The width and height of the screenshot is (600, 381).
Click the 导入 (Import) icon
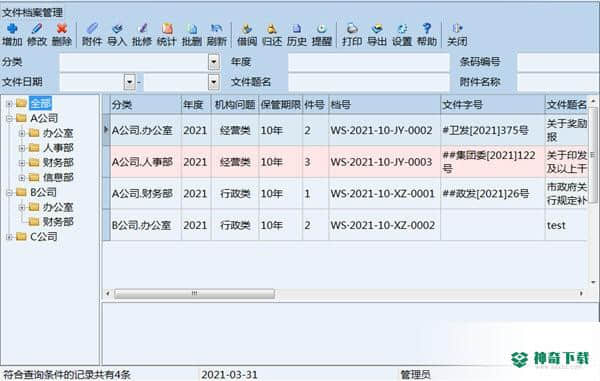(117, 28)
